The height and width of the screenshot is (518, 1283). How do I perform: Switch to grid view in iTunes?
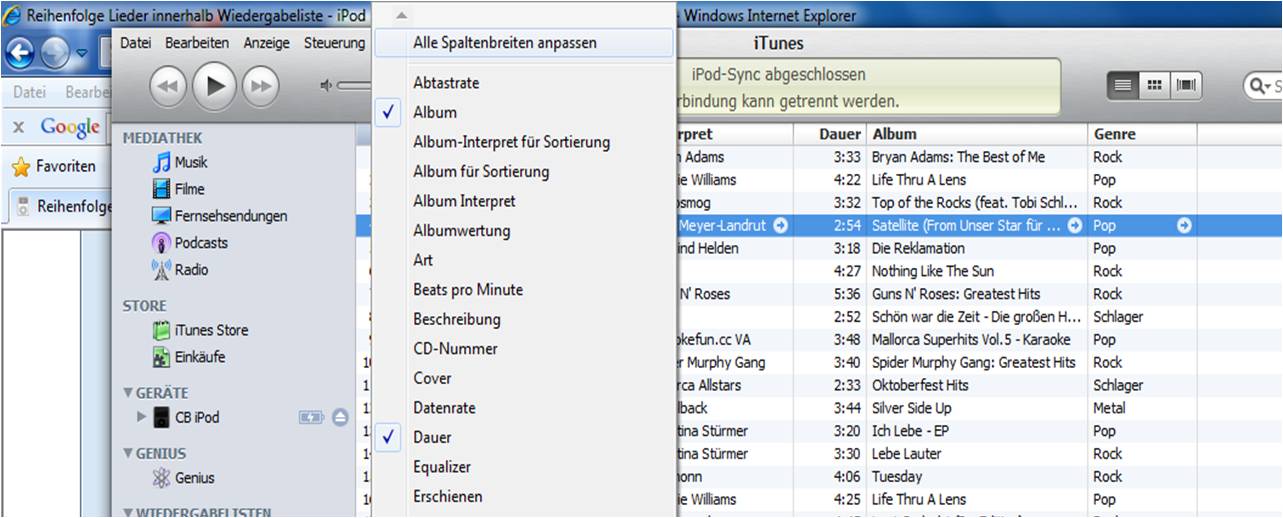(1153, 86)
